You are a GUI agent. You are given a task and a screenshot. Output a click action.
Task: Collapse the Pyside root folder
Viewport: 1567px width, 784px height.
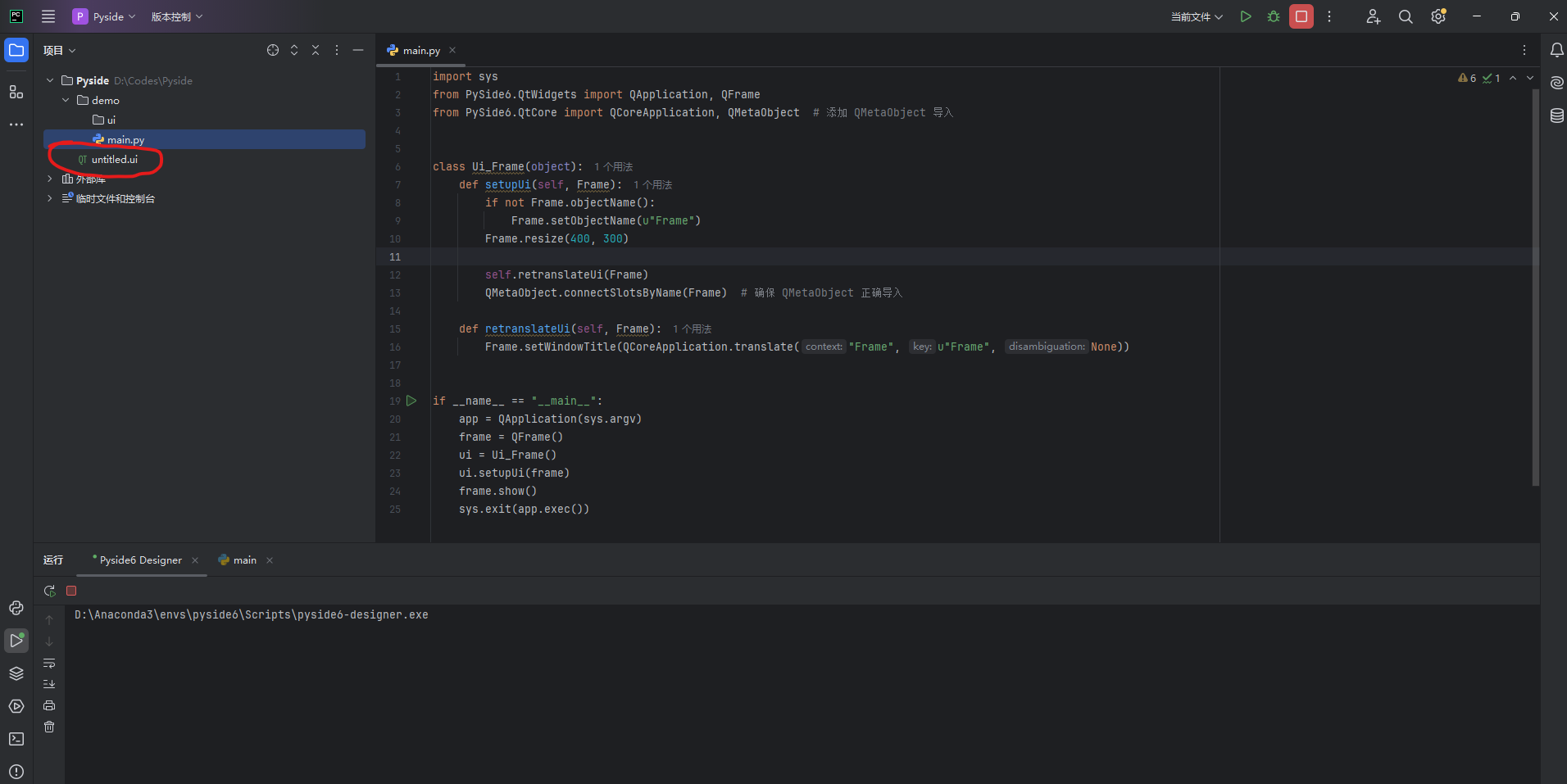point(50,80)
